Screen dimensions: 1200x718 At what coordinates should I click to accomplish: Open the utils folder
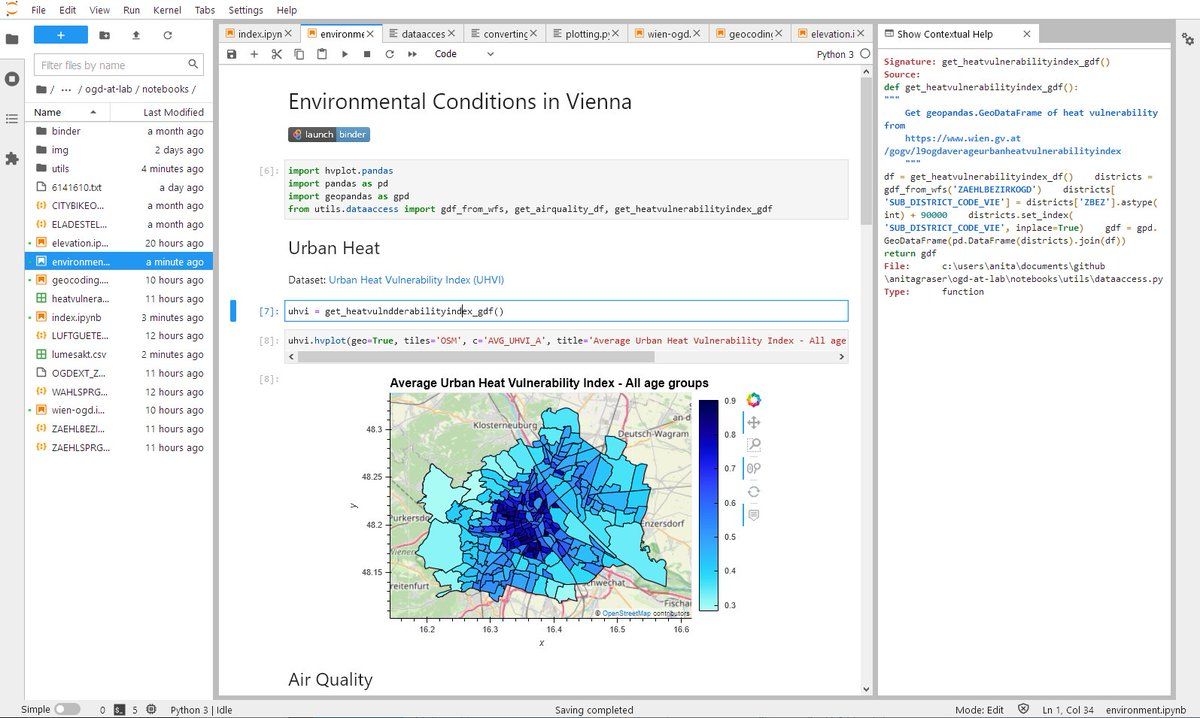[118, 168]
